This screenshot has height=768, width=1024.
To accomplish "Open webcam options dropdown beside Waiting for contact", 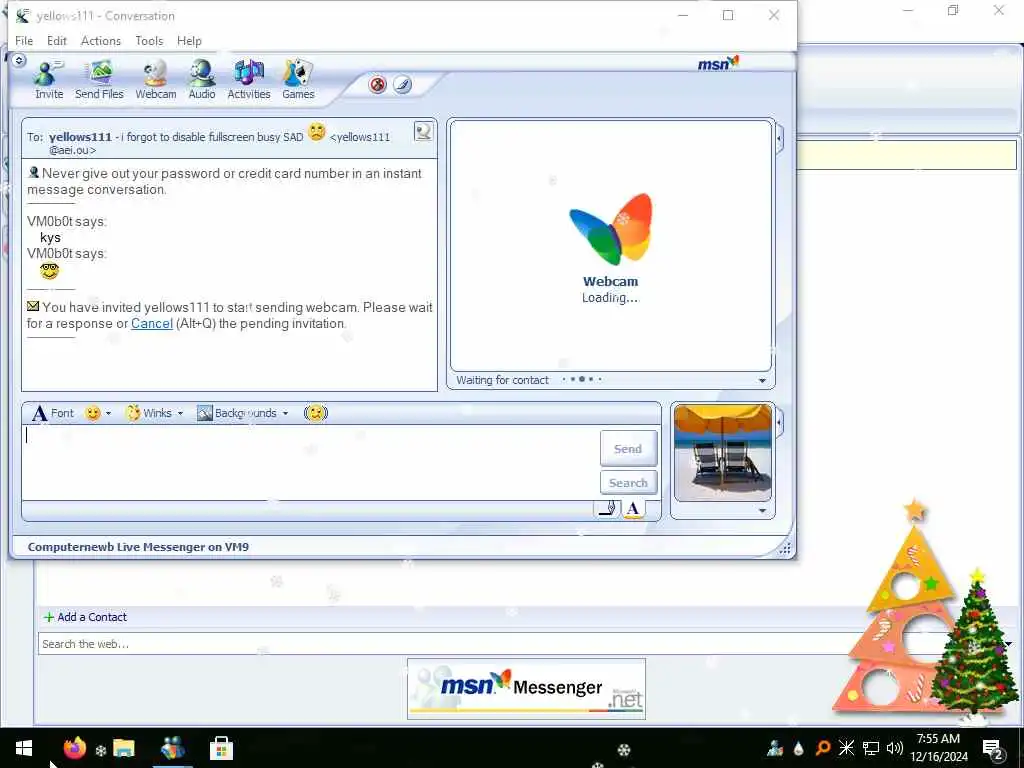I will tap(762, 380).
